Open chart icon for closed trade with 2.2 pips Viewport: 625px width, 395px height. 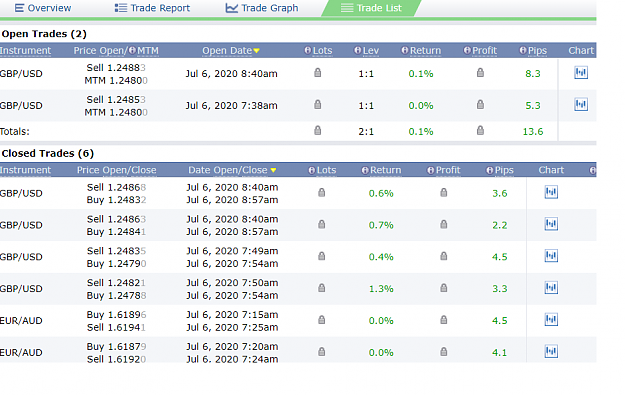[551, 224]
